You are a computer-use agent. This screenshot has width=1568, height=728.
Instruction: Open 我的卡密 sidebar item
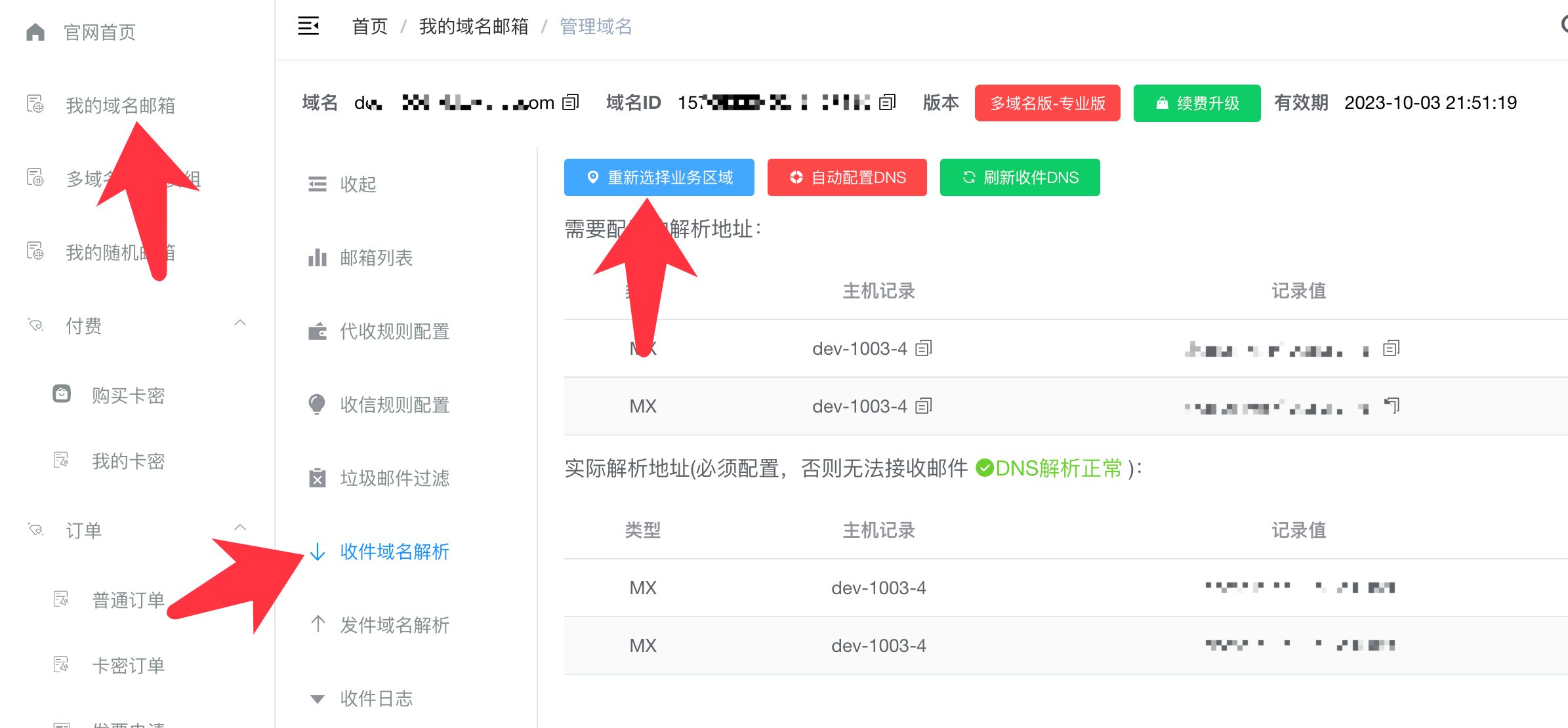[x=129, y=461]
